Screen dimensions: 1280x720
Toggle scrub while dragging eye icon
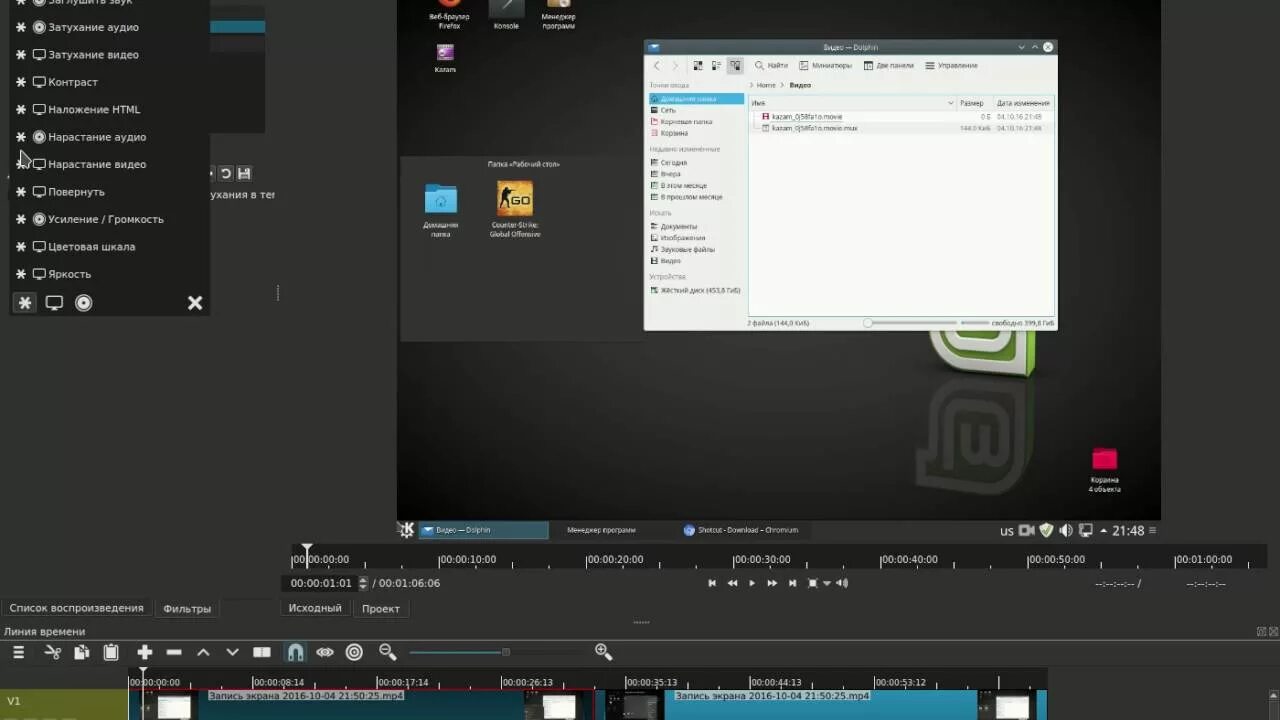click(325, 652)
